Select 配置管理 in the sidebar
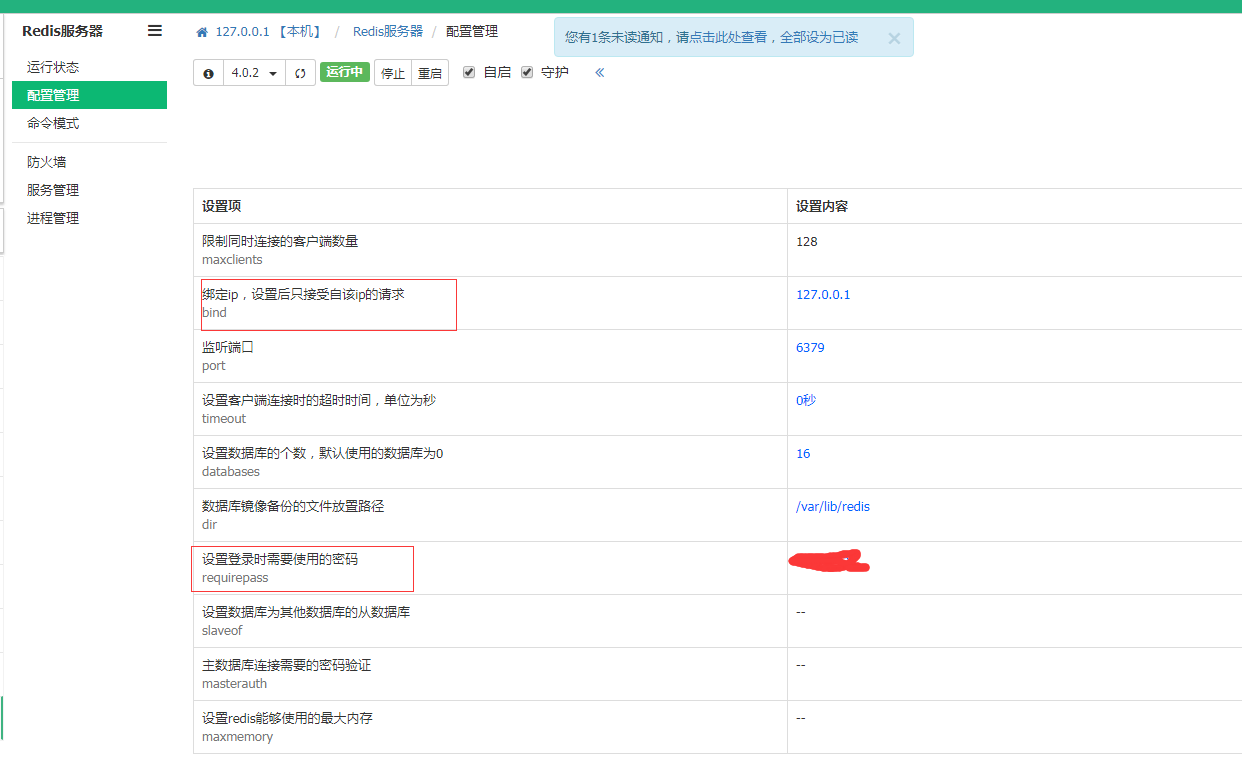1242x760 pixels. tap(89, 95)
